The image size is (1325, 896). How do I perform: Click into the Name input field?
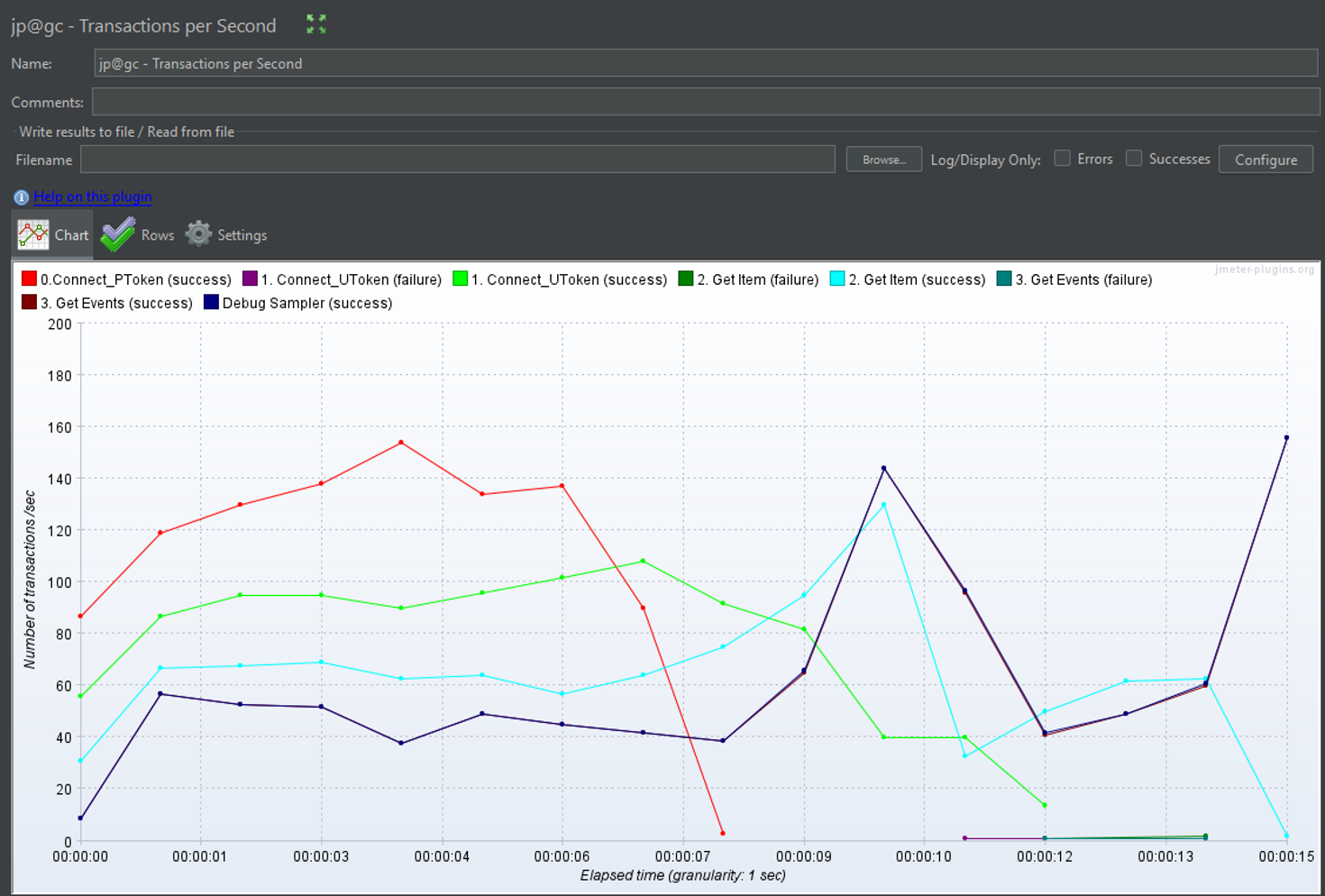(x=706, y=63)
